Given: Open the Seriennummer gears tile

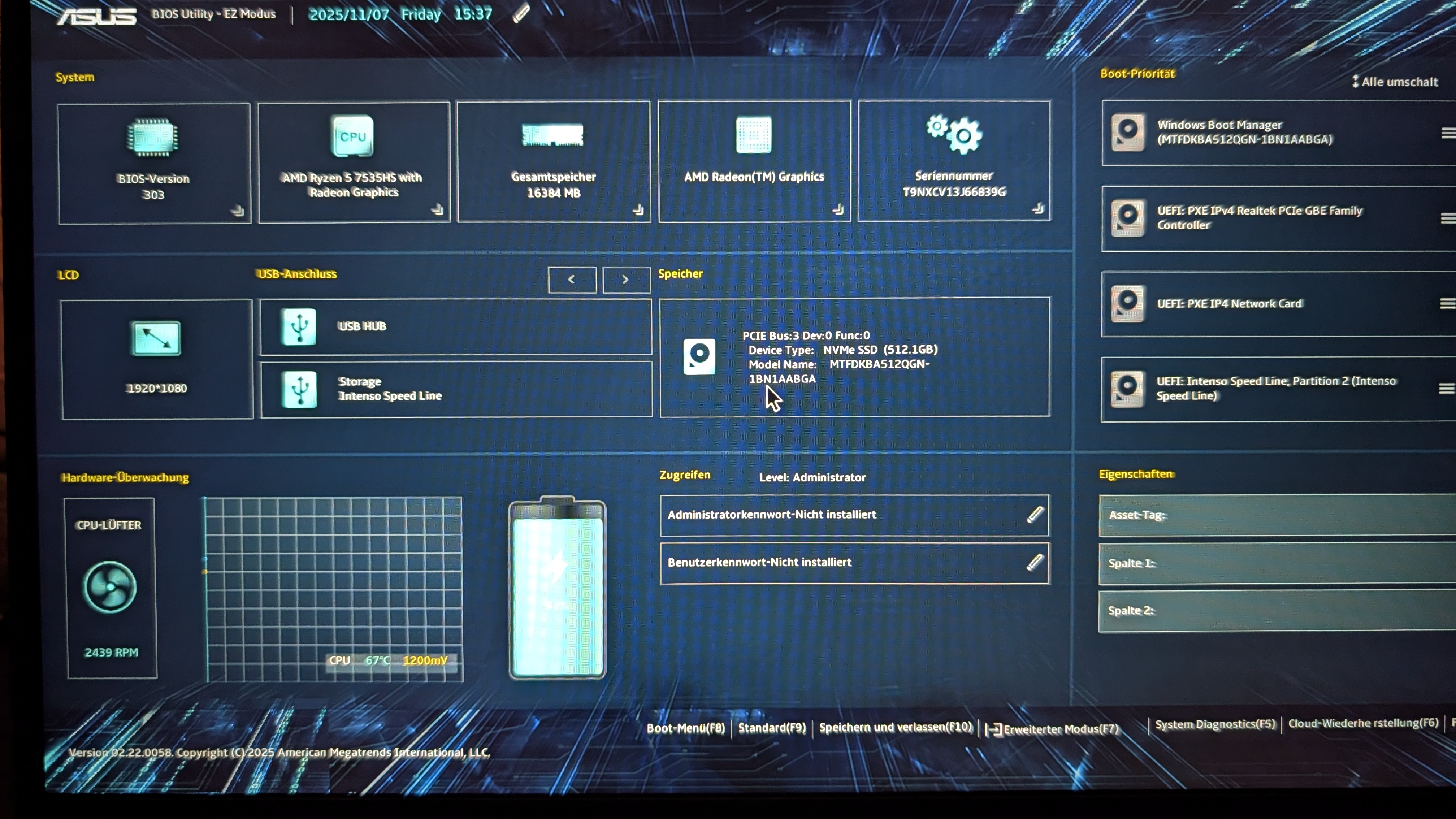Looking at the screenshot, I should [954, 161].
